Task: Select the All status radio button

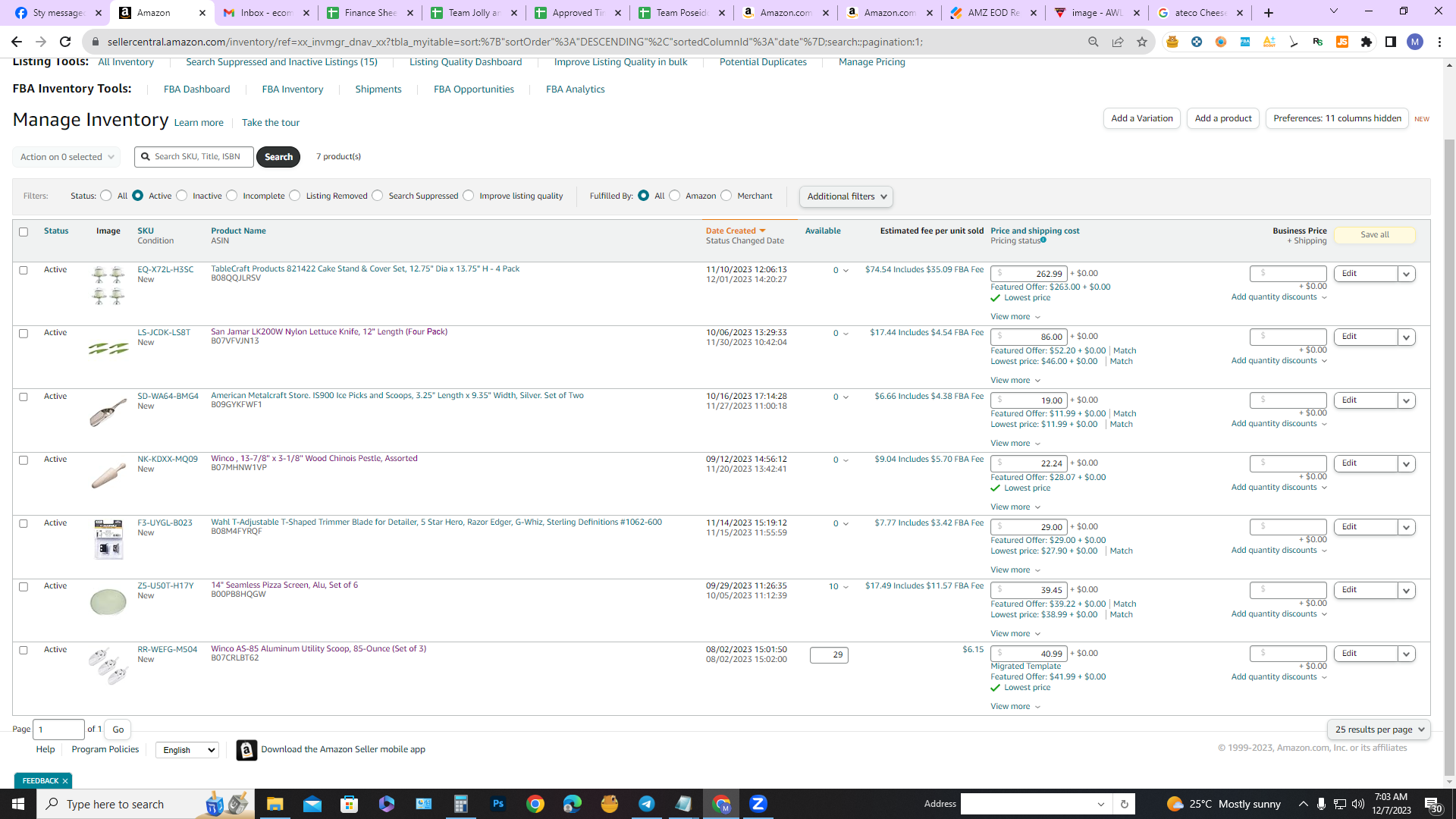Action: click(106, 196)
